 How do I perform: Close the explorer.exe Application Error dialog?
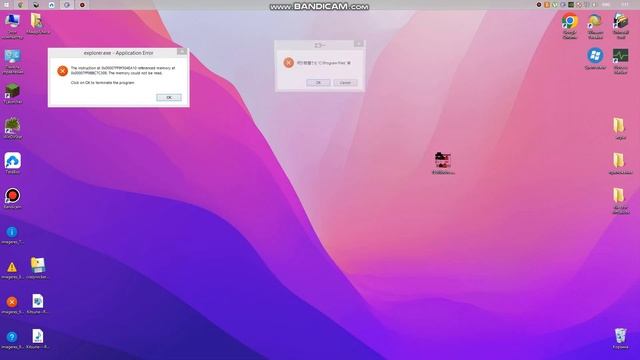point(182,51)
